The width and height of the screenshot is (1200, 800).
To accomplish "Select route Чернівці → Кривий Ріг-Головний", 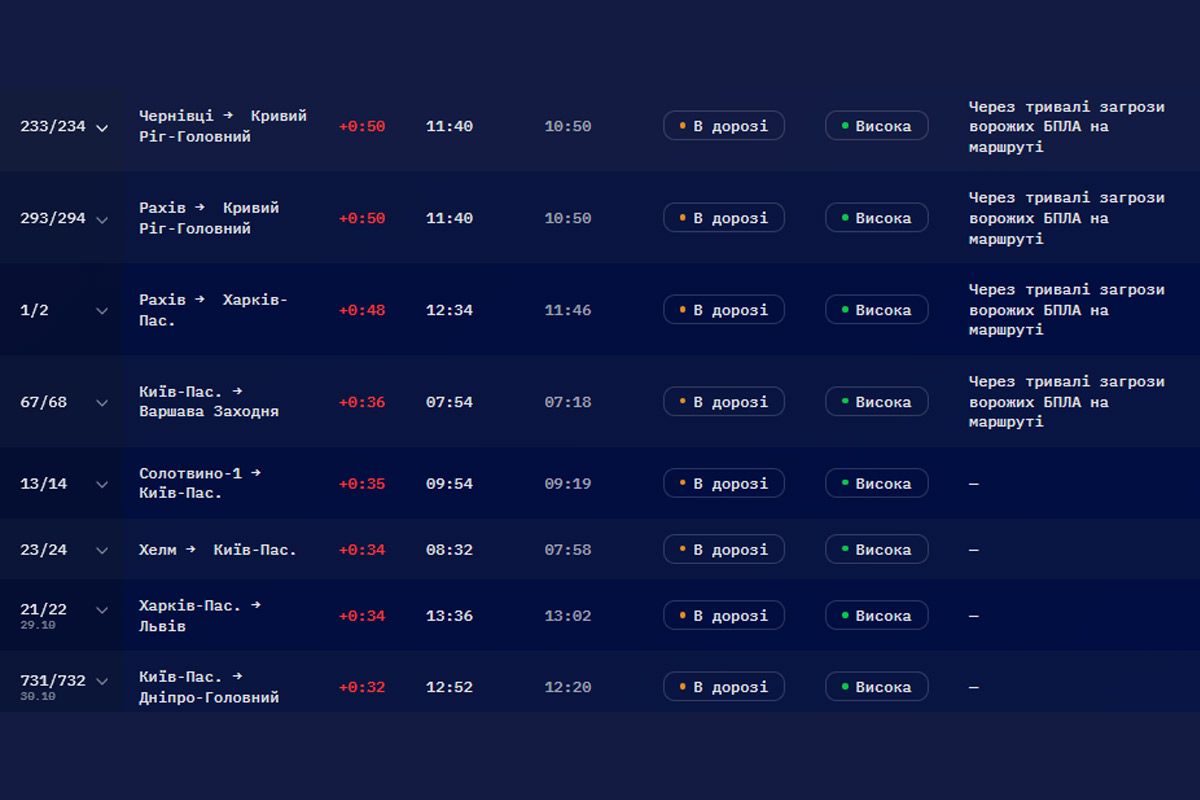I will coord(223,126).
